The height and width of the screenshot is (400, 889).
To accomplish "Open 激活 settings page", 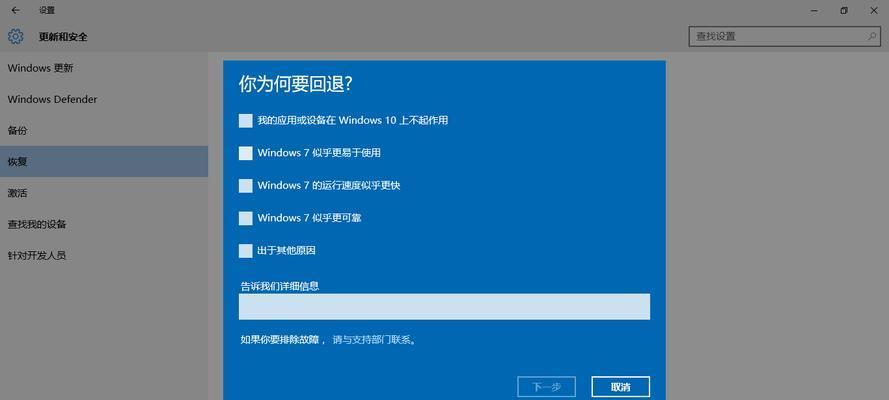I will point(104,193).
